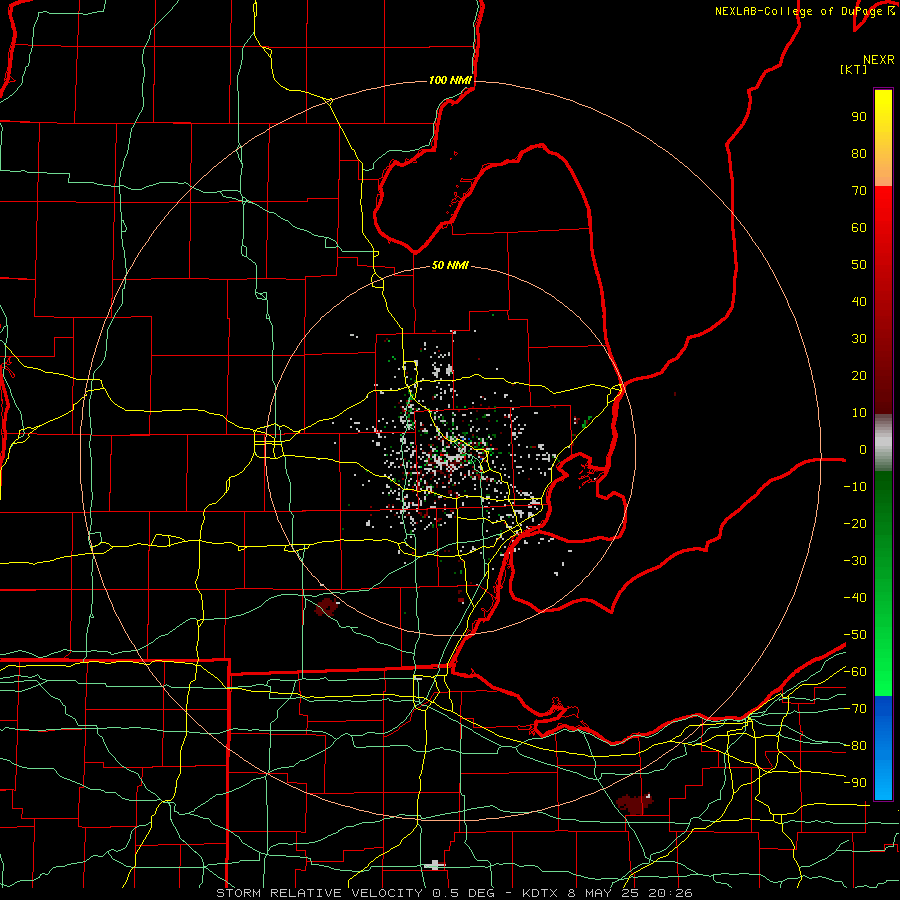Screen dimensions: 900x900
Task: Pick the green color bar segment
Action: point(883,583)
